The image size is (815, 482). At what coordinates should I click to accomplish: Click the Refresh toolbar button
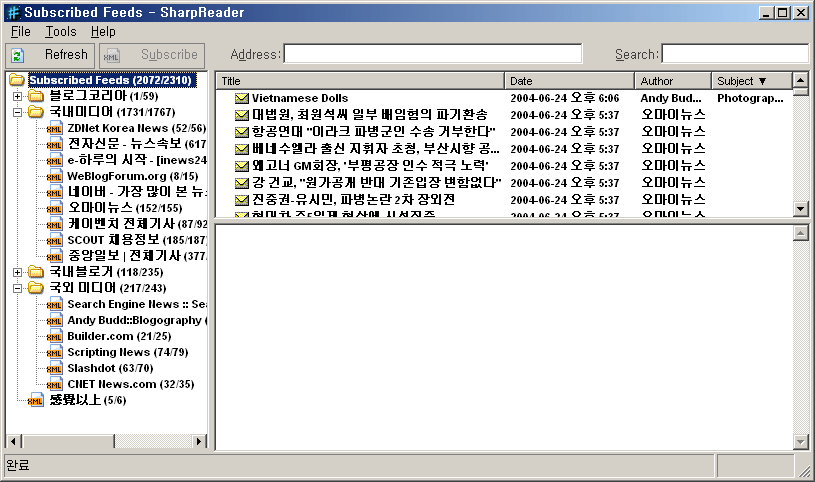(x=50, y=55)
